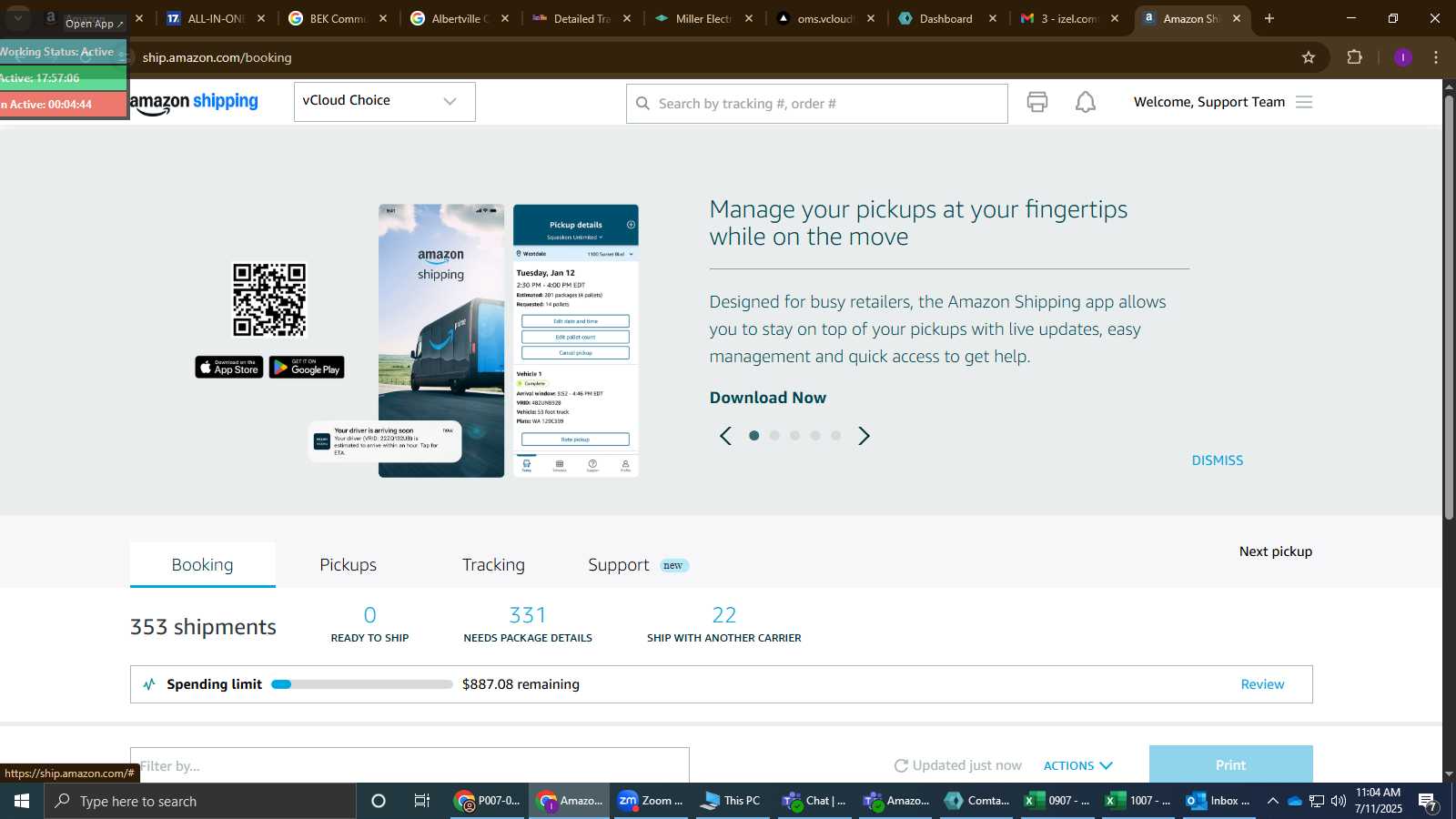Switch to the Booking tab

pyautogui.click(x=202, y=565)
